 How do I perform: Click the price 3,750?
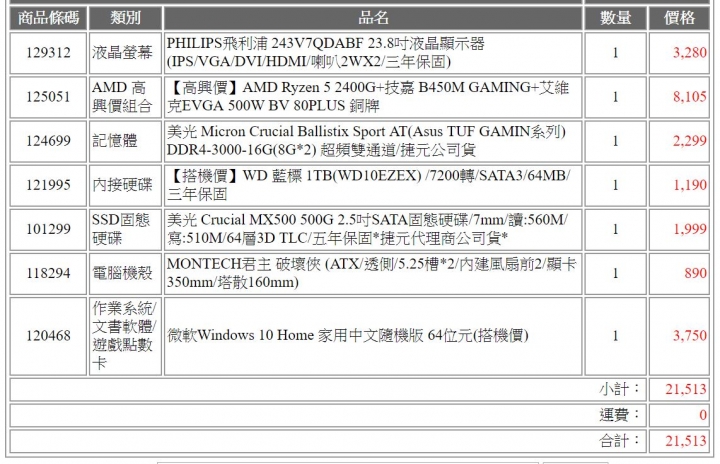690,336
